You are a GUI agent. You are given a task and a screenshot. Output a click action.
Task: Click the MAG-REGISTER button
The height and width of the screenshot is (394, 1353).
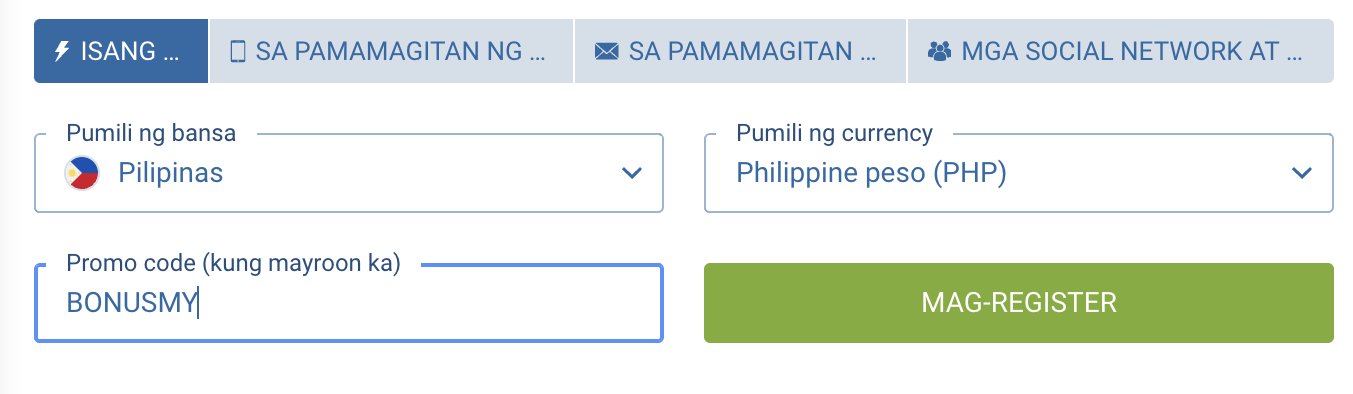click(1019, 303)
